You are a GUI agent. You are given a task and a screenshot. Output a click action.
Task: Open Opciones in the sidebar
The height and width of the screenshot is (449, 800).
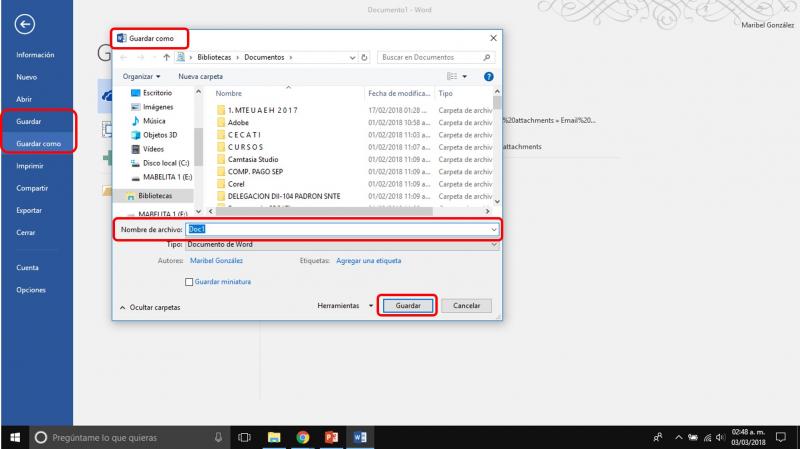31,290
